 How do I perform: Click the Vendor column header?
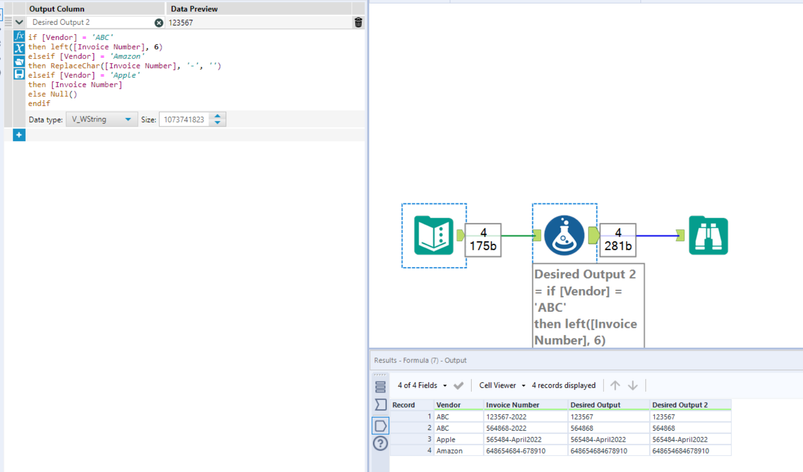pos(459,405)
